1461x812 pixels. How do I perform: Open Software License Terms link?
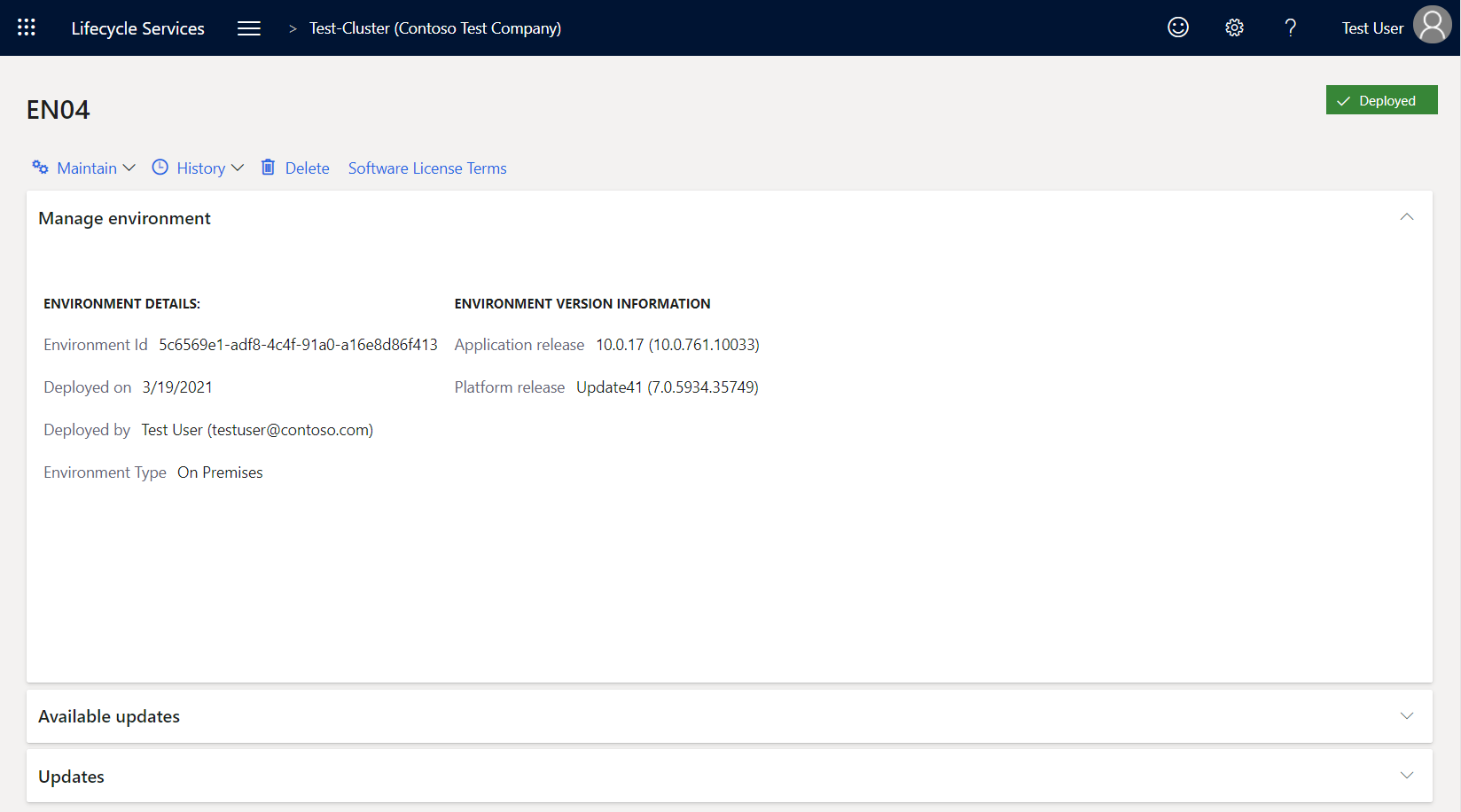(x=427, y=168)
